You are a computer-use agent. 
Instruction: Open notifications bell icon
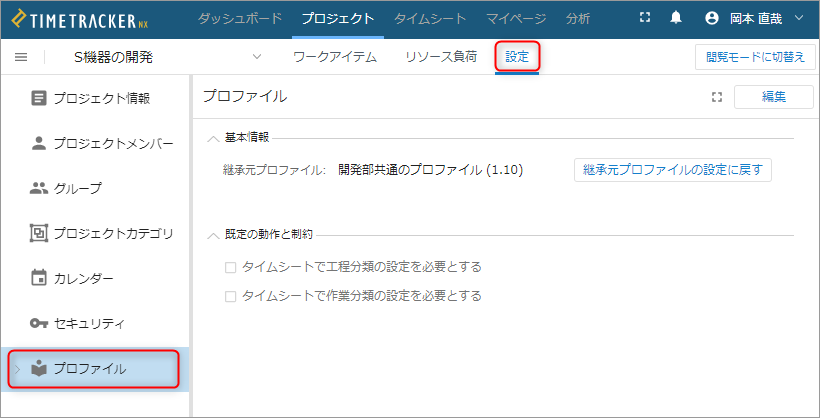click(x=676, y=18)
